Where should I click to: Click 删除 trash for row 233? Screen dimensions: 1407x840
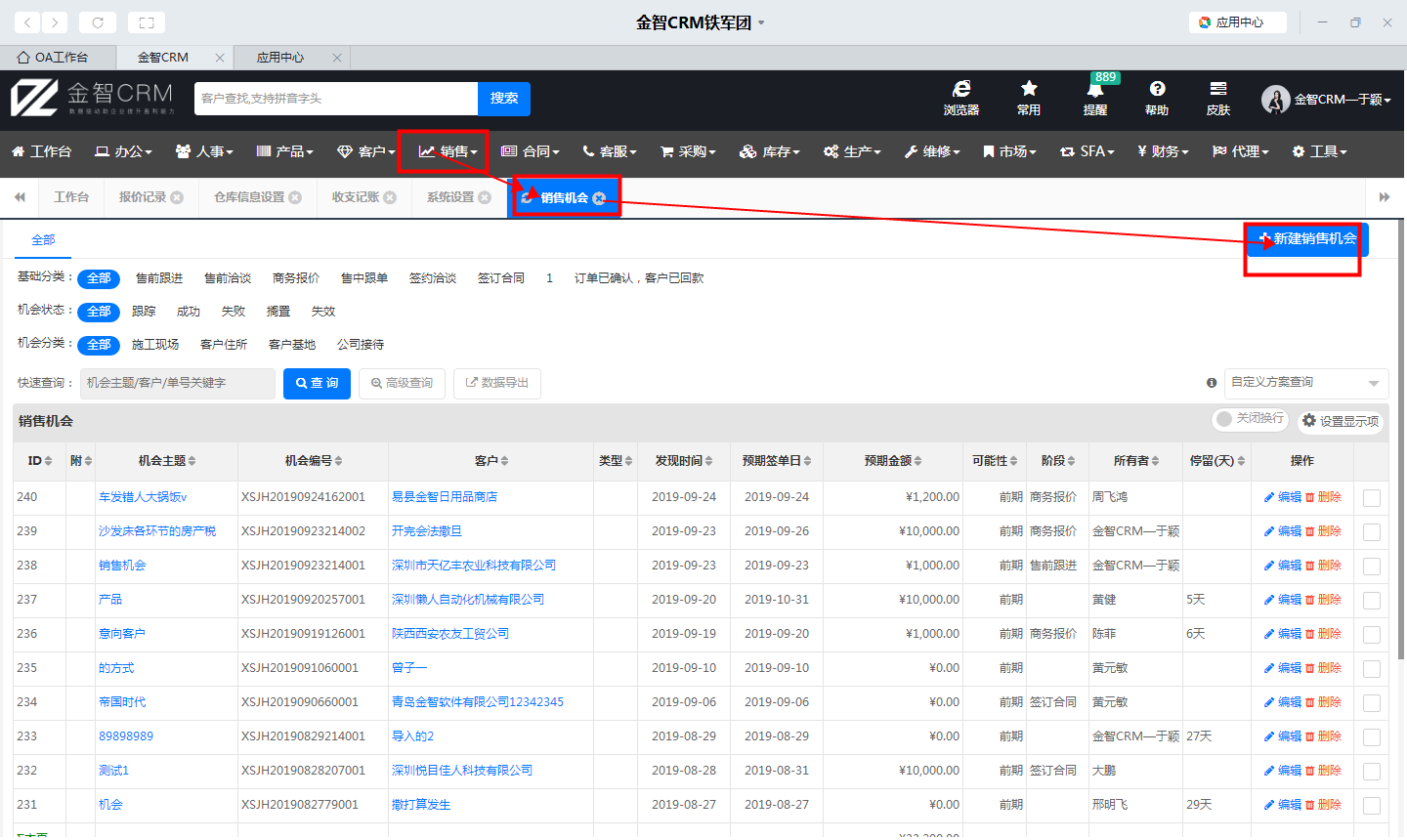pyautogui.click(x=1323, y=736)
